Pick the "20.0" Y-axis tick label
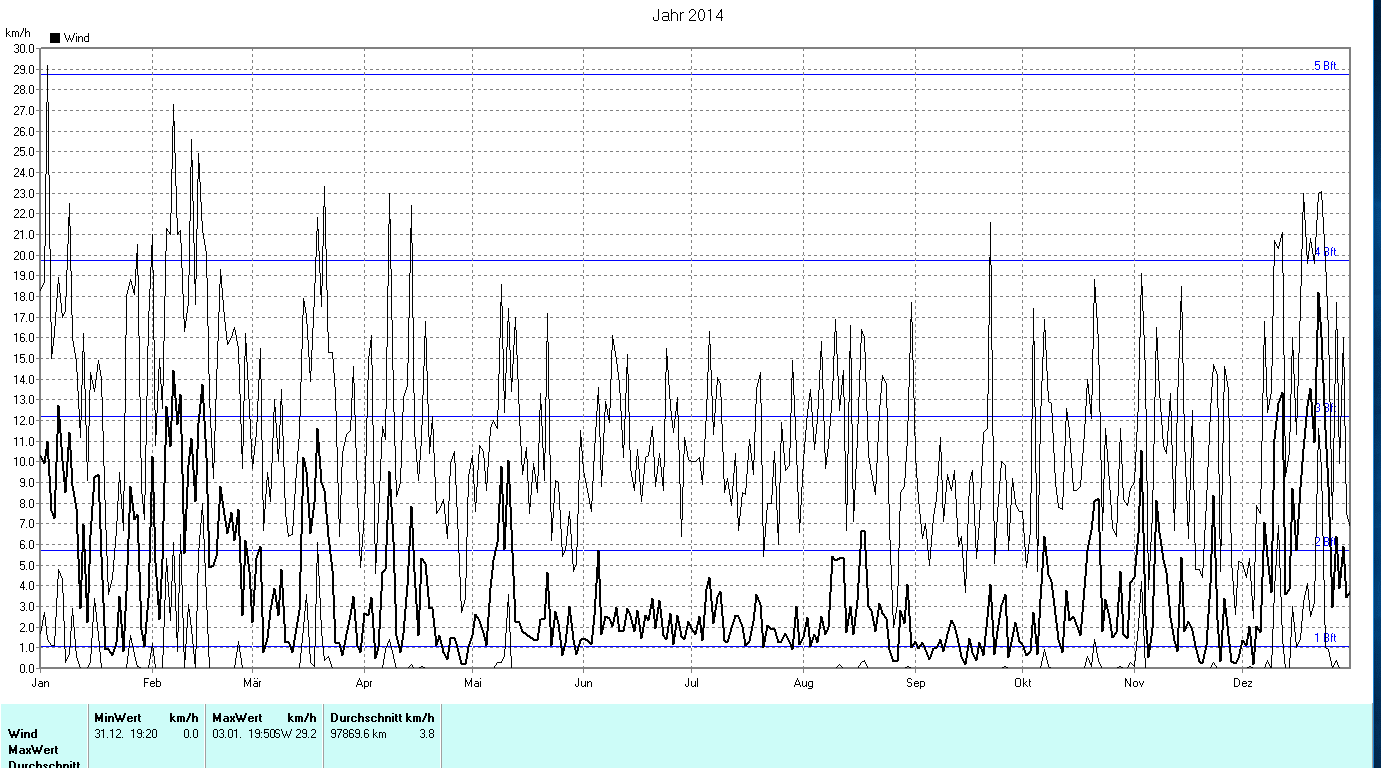 [x=22, y=255]
